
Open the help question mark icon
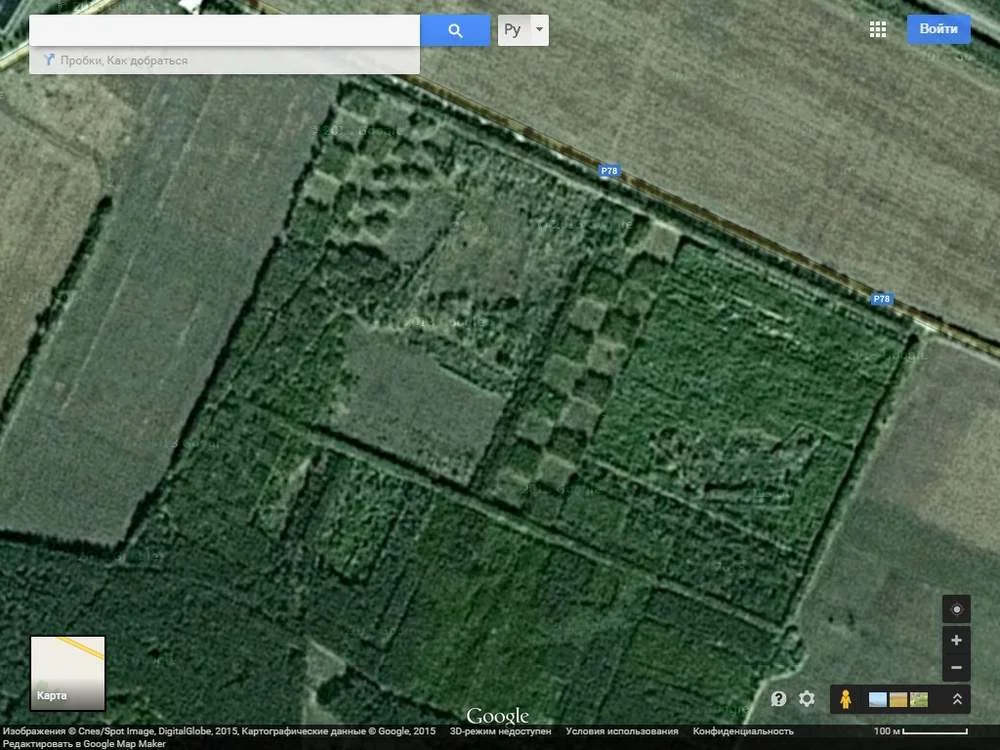tap(778, 699)
